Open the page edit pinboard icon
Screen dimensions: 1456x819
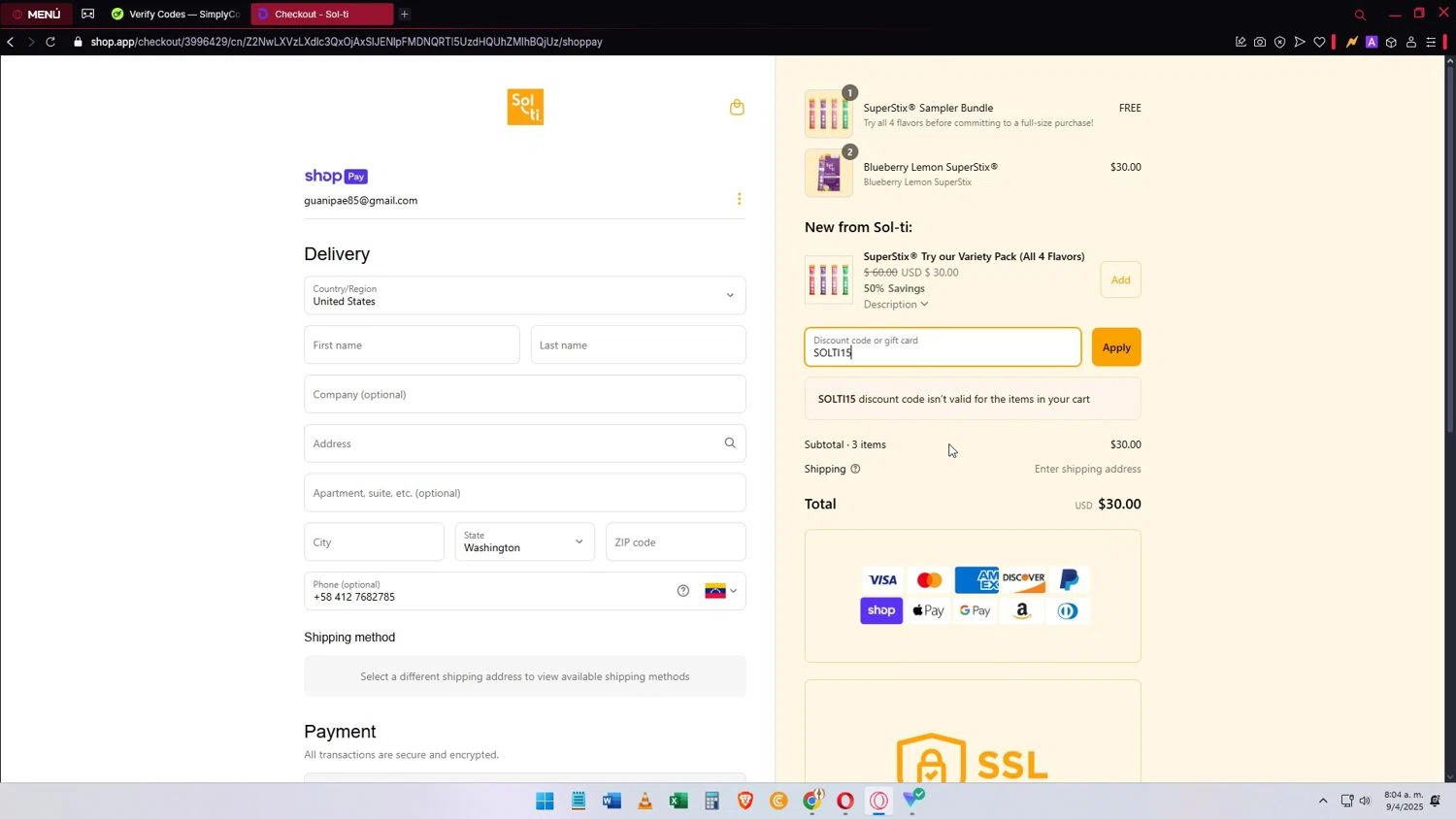1241,42
